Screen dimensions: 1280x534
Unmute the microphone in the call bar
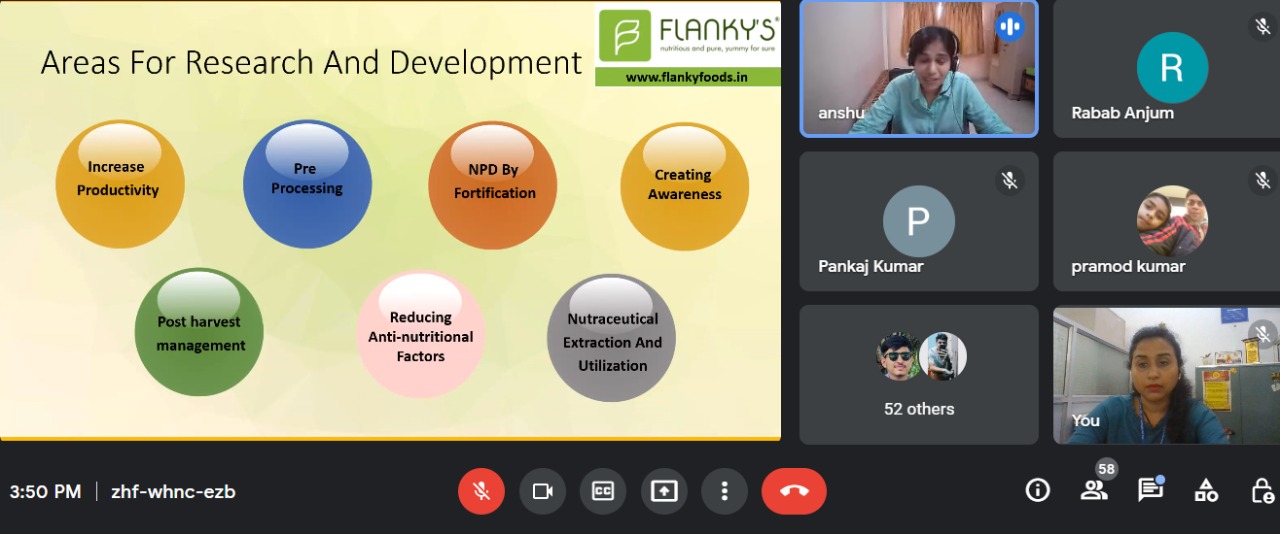coord(481,491)
